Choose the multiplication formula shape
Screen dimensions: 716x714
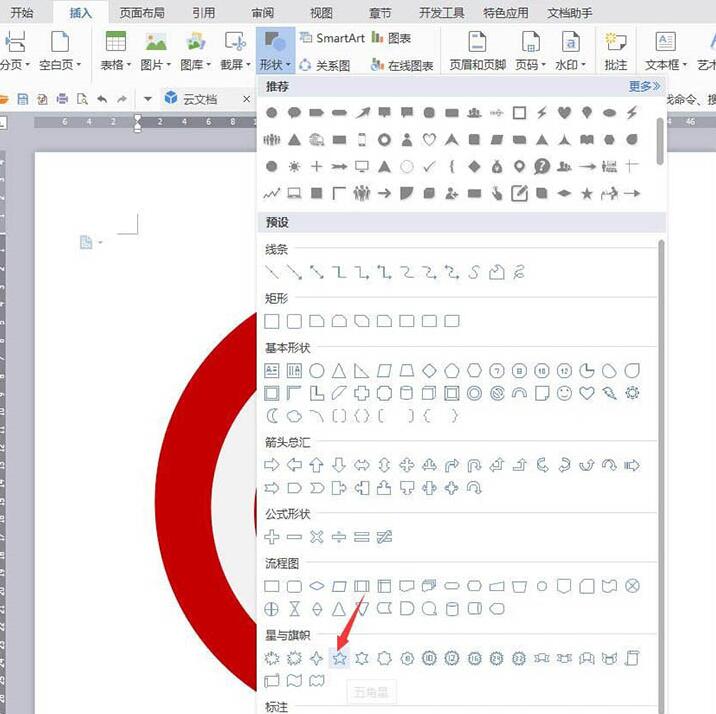(316, 536)
